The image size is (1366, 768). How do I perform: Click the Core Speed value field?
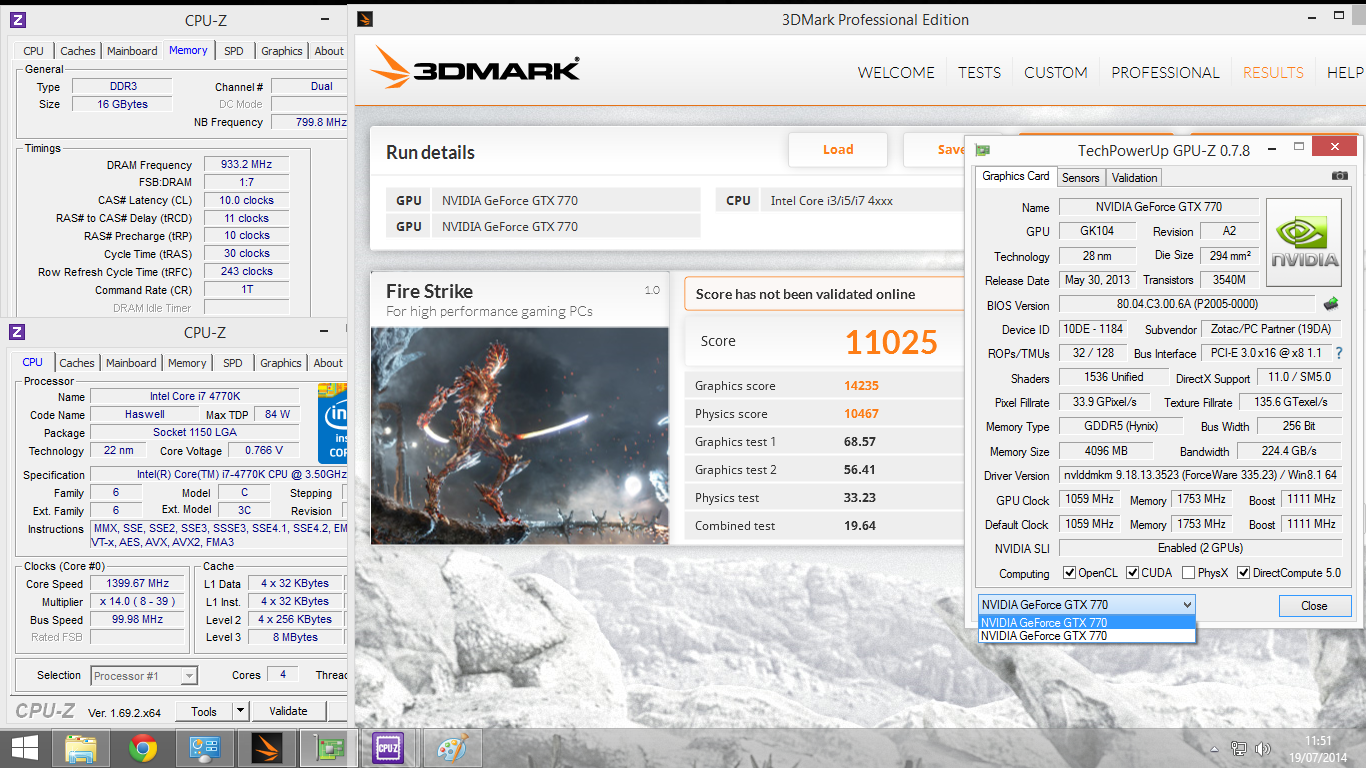tap(138, 583)
